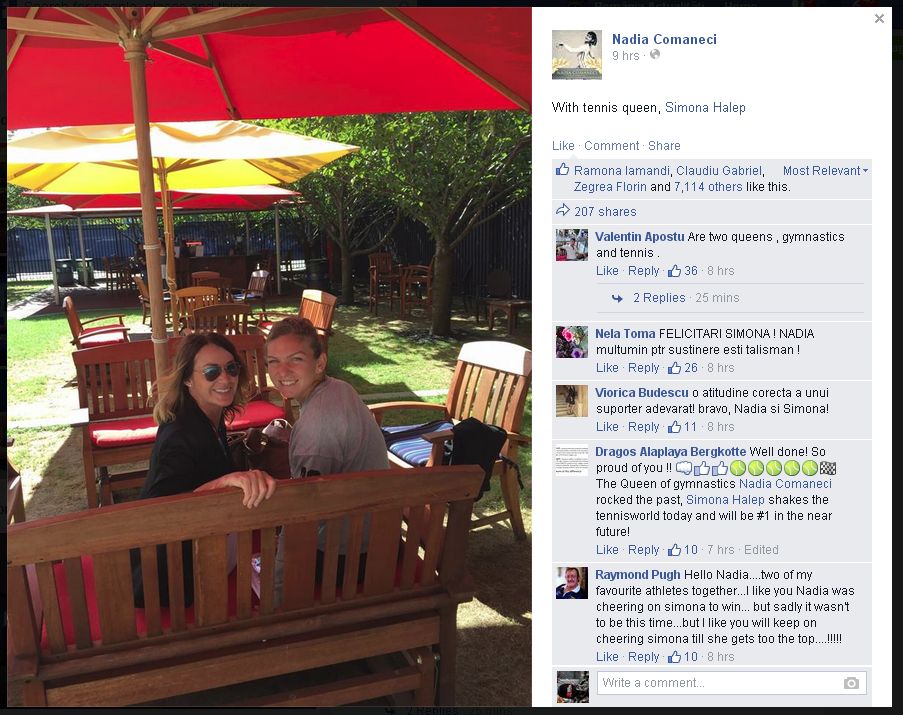
Task: Click the public globe privacy icon
Action: tap(655, 55)
